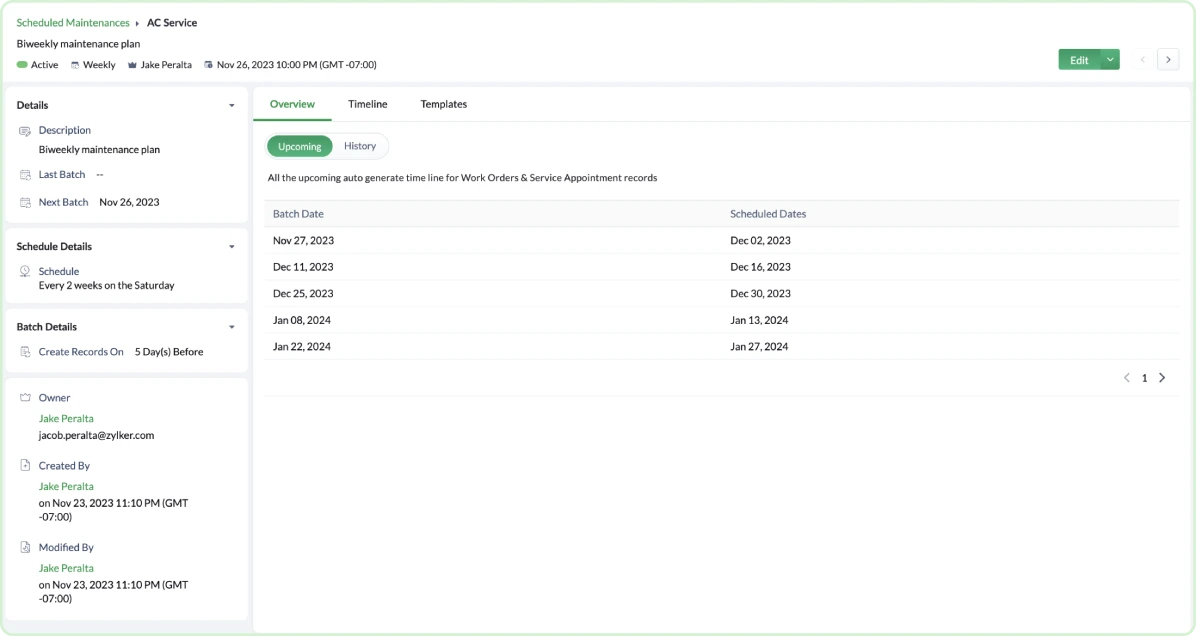Screen dimensions: 1196x636
Task: Click the Modified By document icon
Action: click(26, 548)
